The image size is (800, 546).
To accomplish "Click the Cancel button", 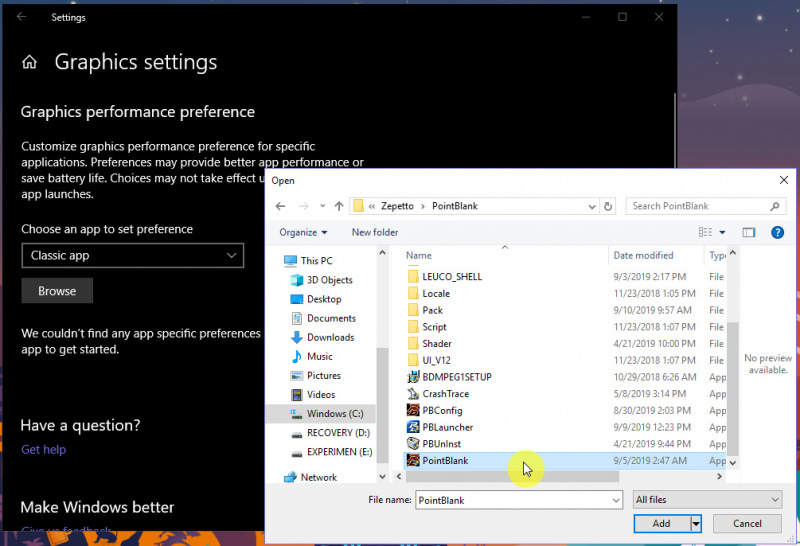I will [747, 524].
